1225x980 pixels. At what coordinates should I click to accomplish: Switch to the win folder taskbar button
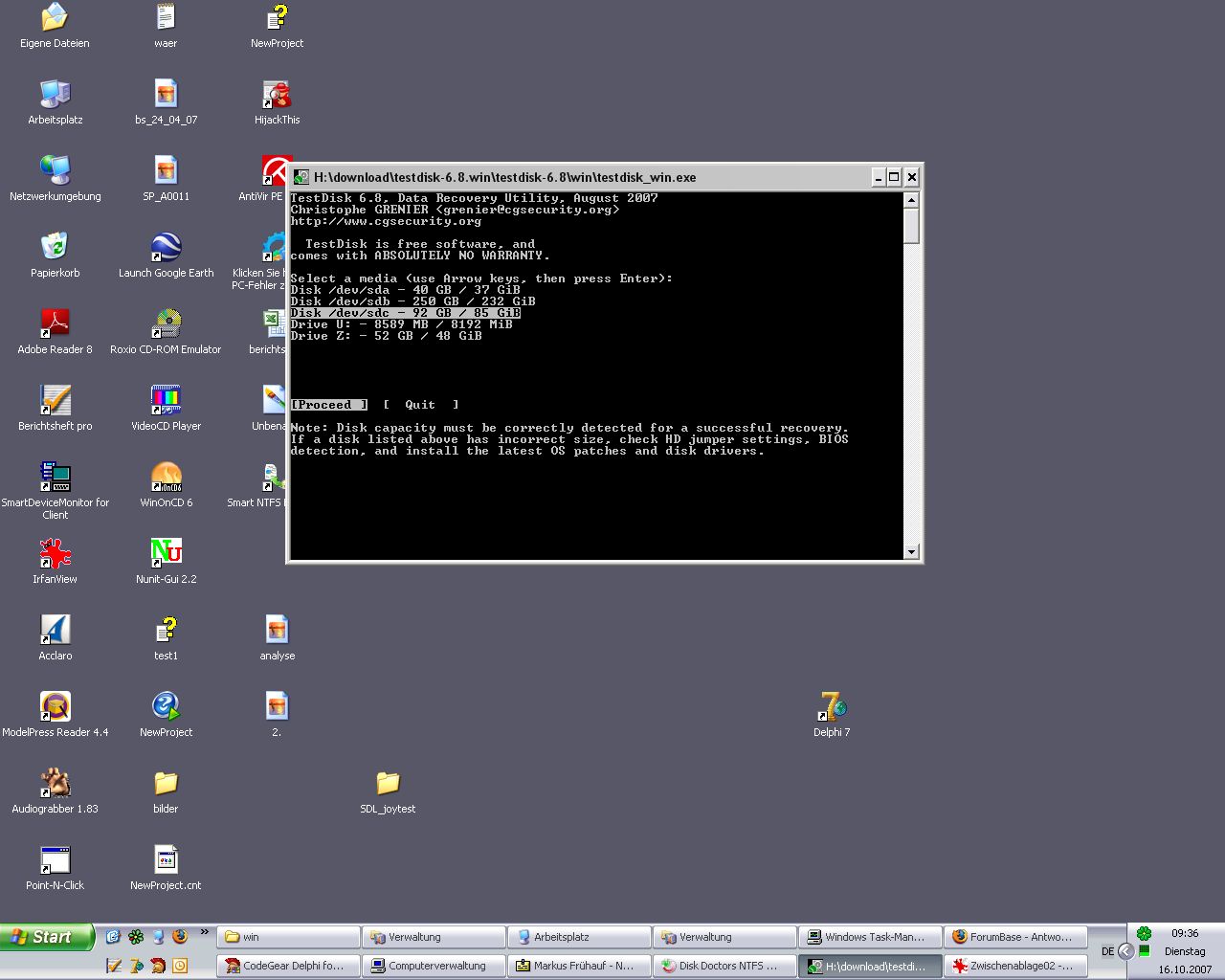(289, 937)
